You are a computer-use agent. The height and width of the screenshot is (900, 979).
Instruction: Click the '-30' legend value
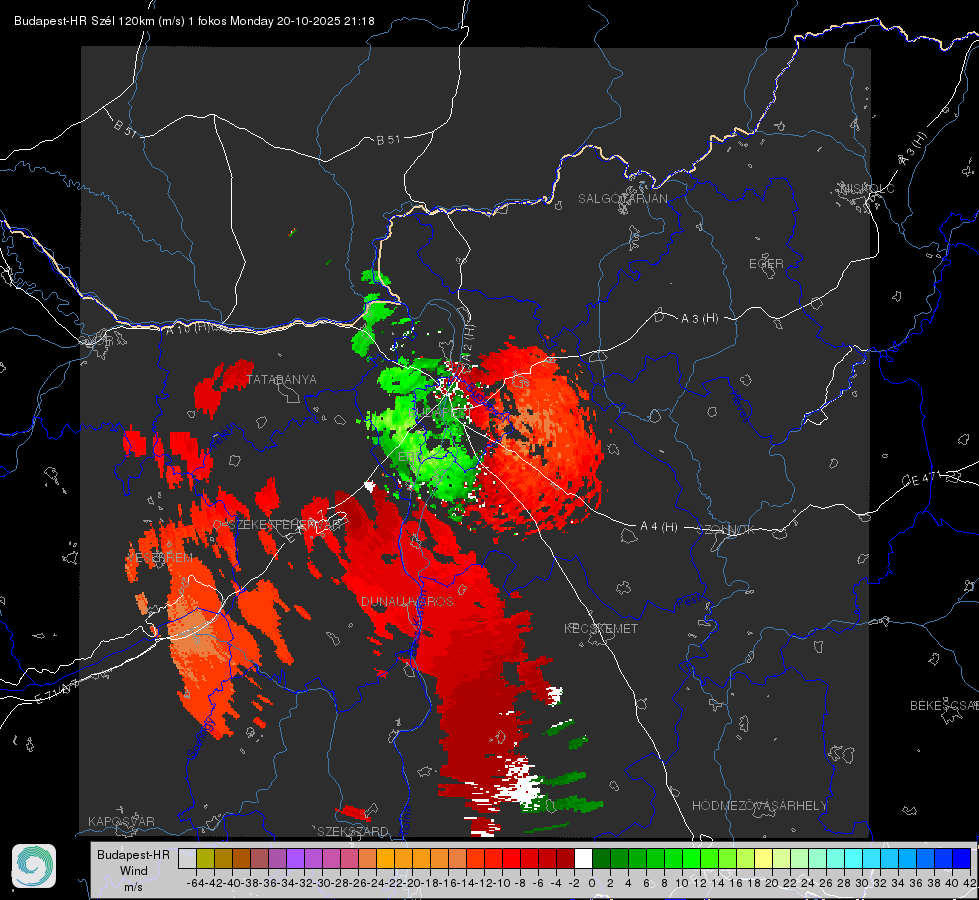click(x=322, y=883)
